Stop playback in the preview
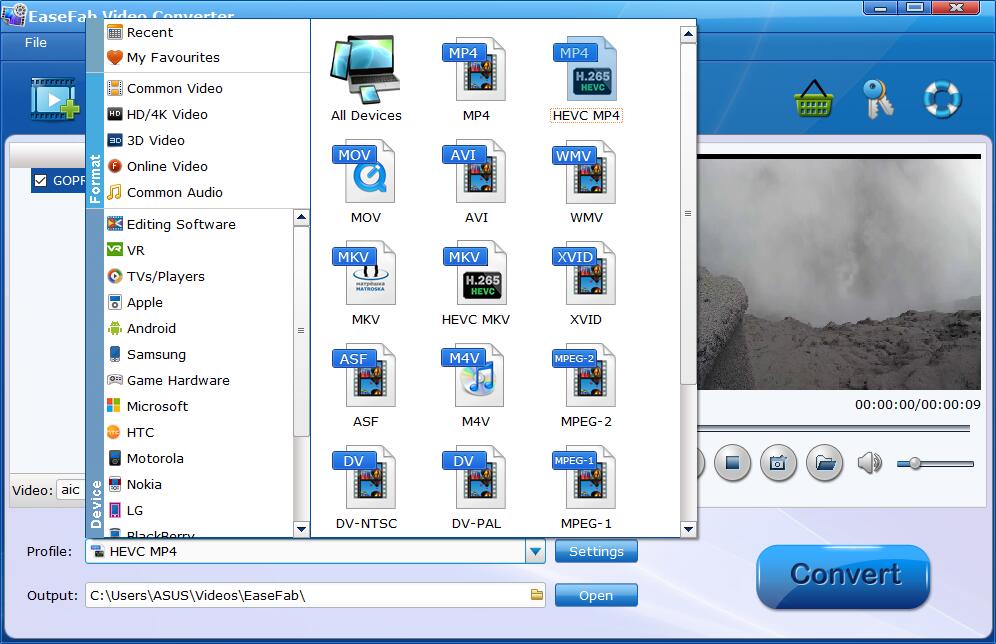 (732, 463)
